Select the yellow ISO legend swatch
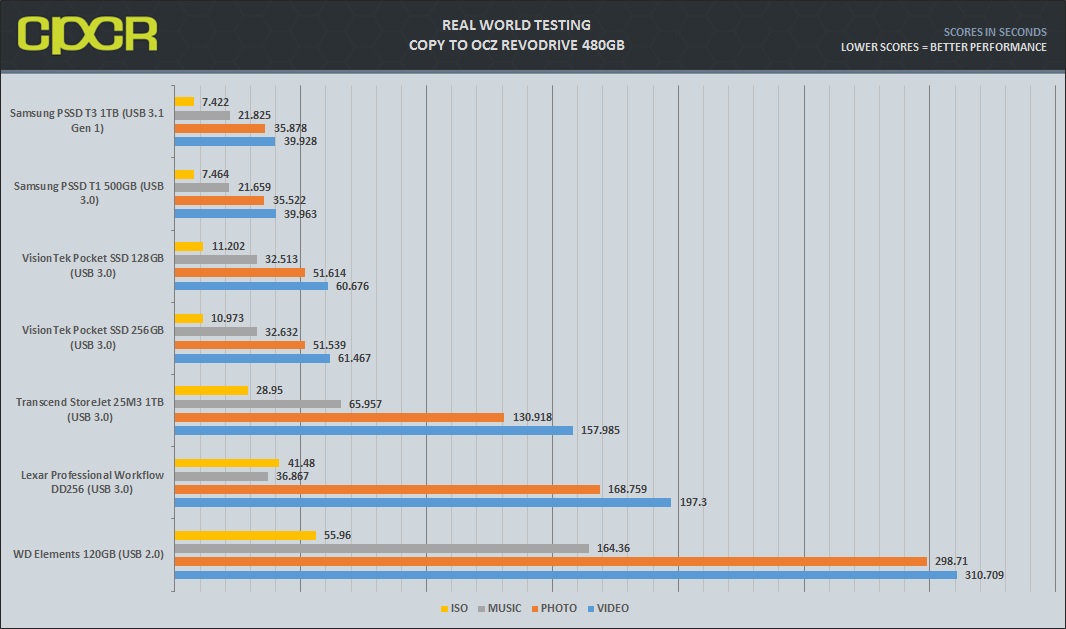 pyautogui.click(x=444, y=609)
